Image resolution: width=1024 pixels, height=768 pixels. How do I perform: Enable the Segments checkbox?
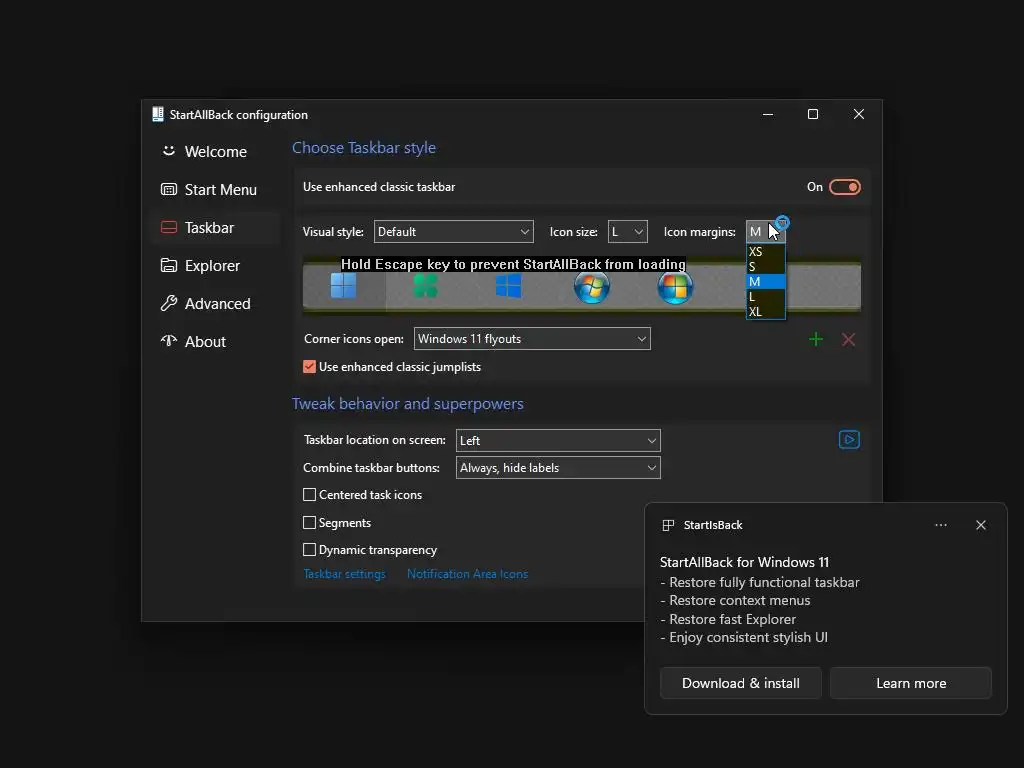[310, 522]
